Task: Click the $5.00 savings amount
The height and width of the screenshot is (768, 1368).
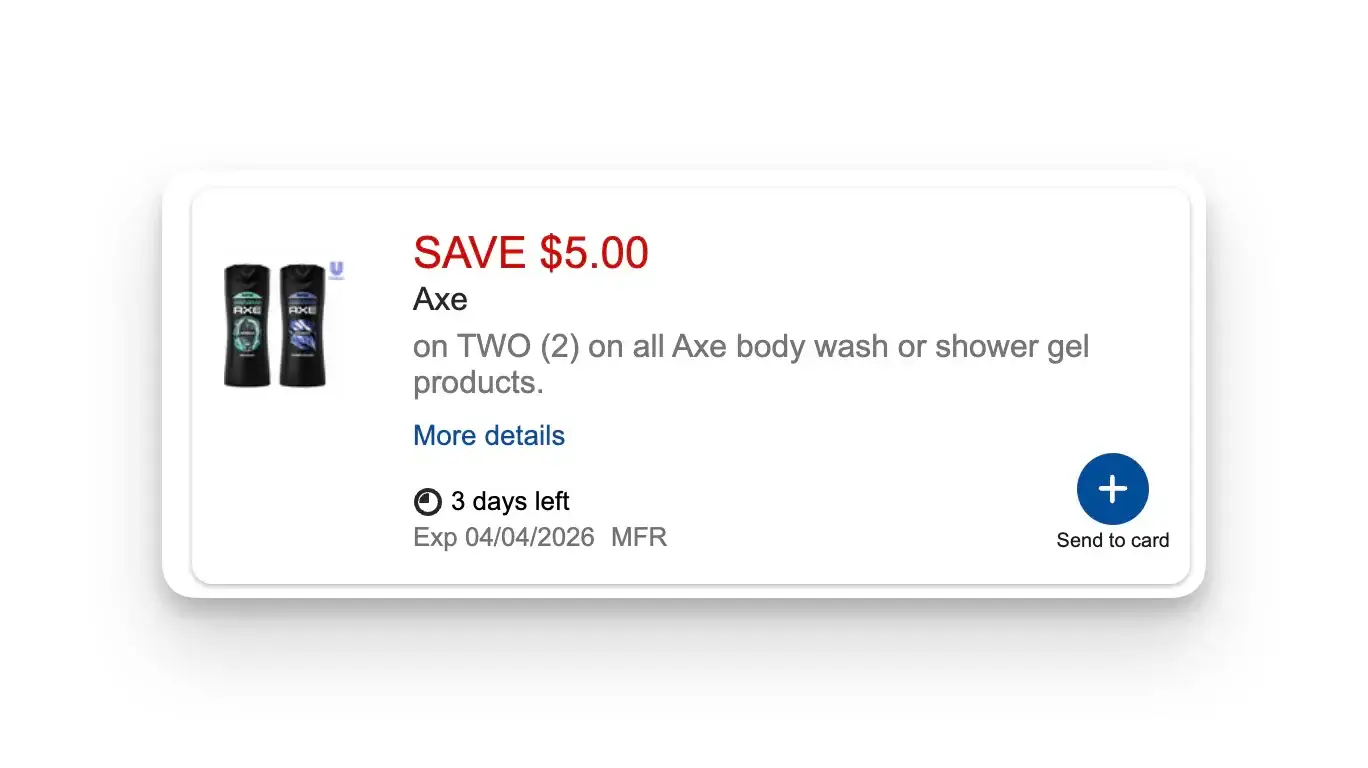Action: pos(594,253)
